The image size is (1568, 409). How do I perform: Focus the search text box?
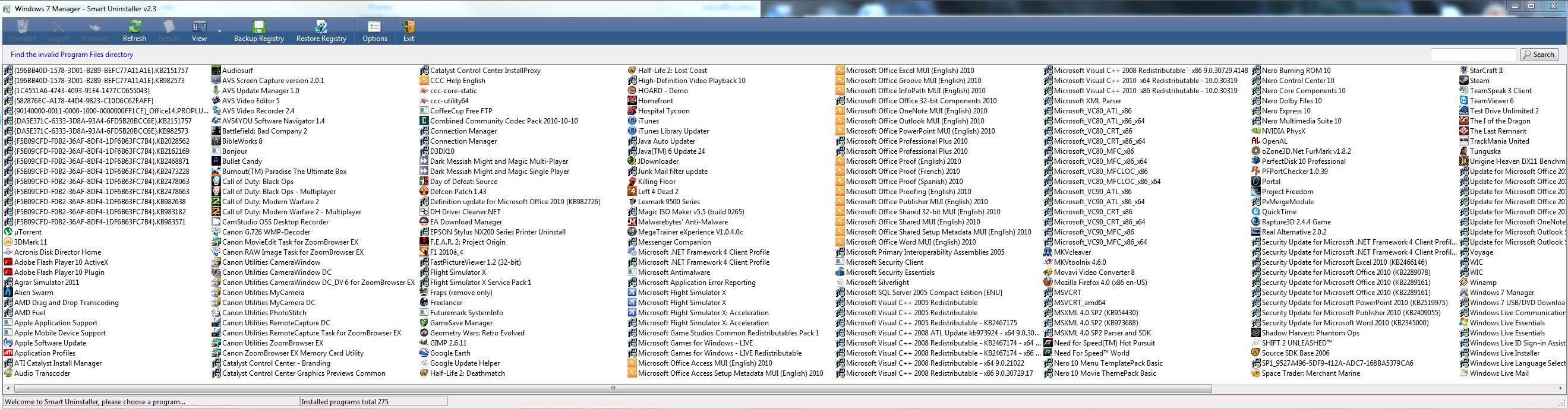point(1472,55)
